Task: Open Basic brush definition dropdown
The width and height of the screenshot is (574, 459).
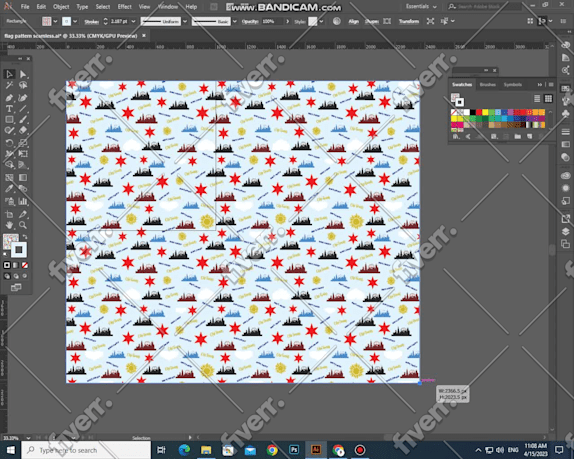Action: pyautogui.click(x=235, y=22)
